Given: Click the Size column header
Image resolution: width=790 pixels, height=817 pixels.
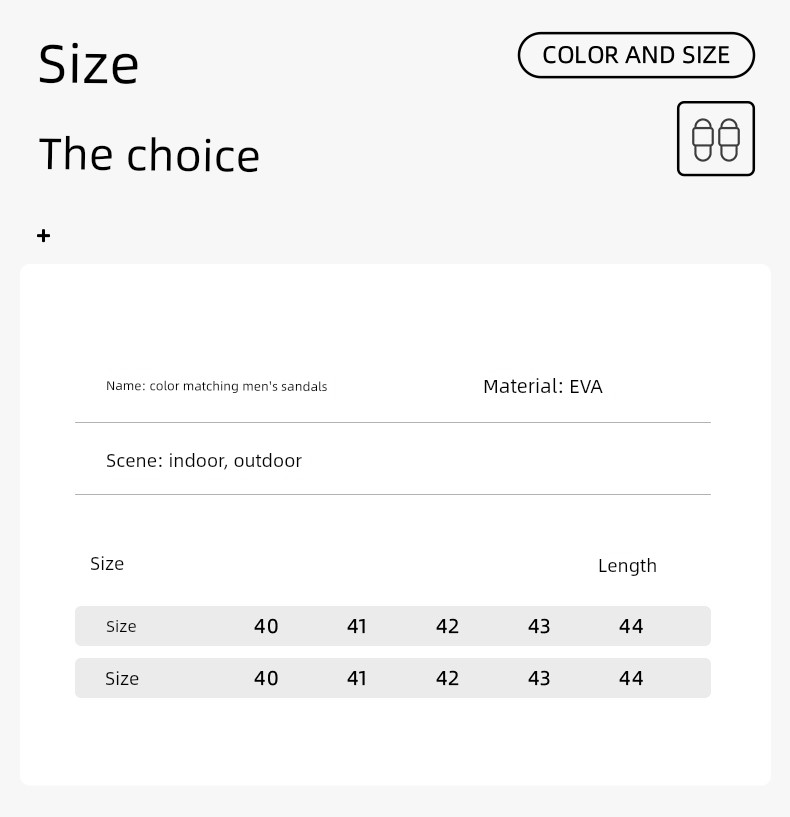Looking at the screenshot, I should pos(107,564).
